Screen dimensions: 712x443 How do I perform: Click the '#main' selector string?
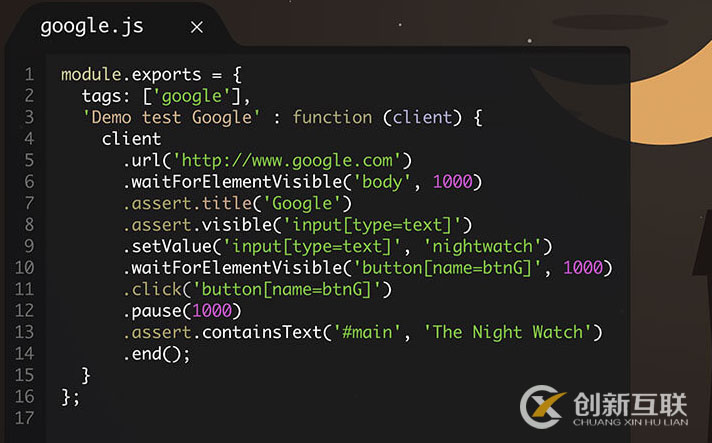(x=367, y=332)
